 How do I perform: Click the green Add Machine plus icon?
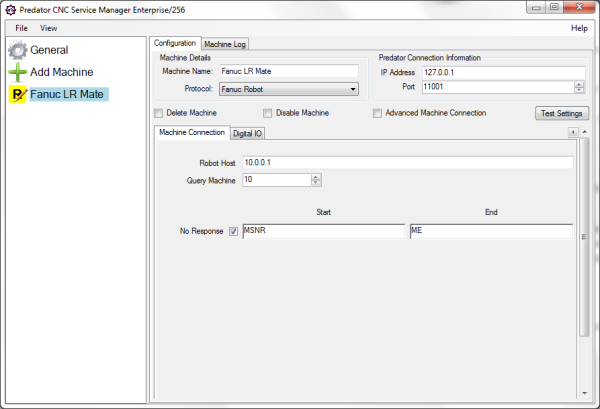tap(17, 72)
